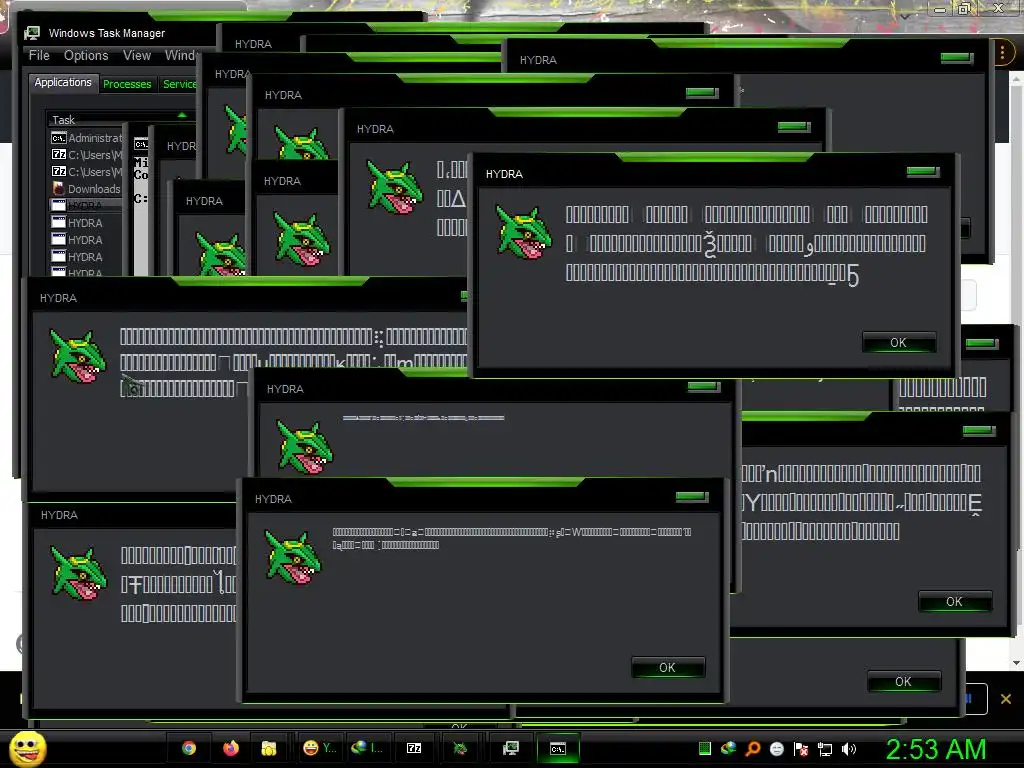Dismiss the orange X in the browser bottom bar

coord(1006,699)
